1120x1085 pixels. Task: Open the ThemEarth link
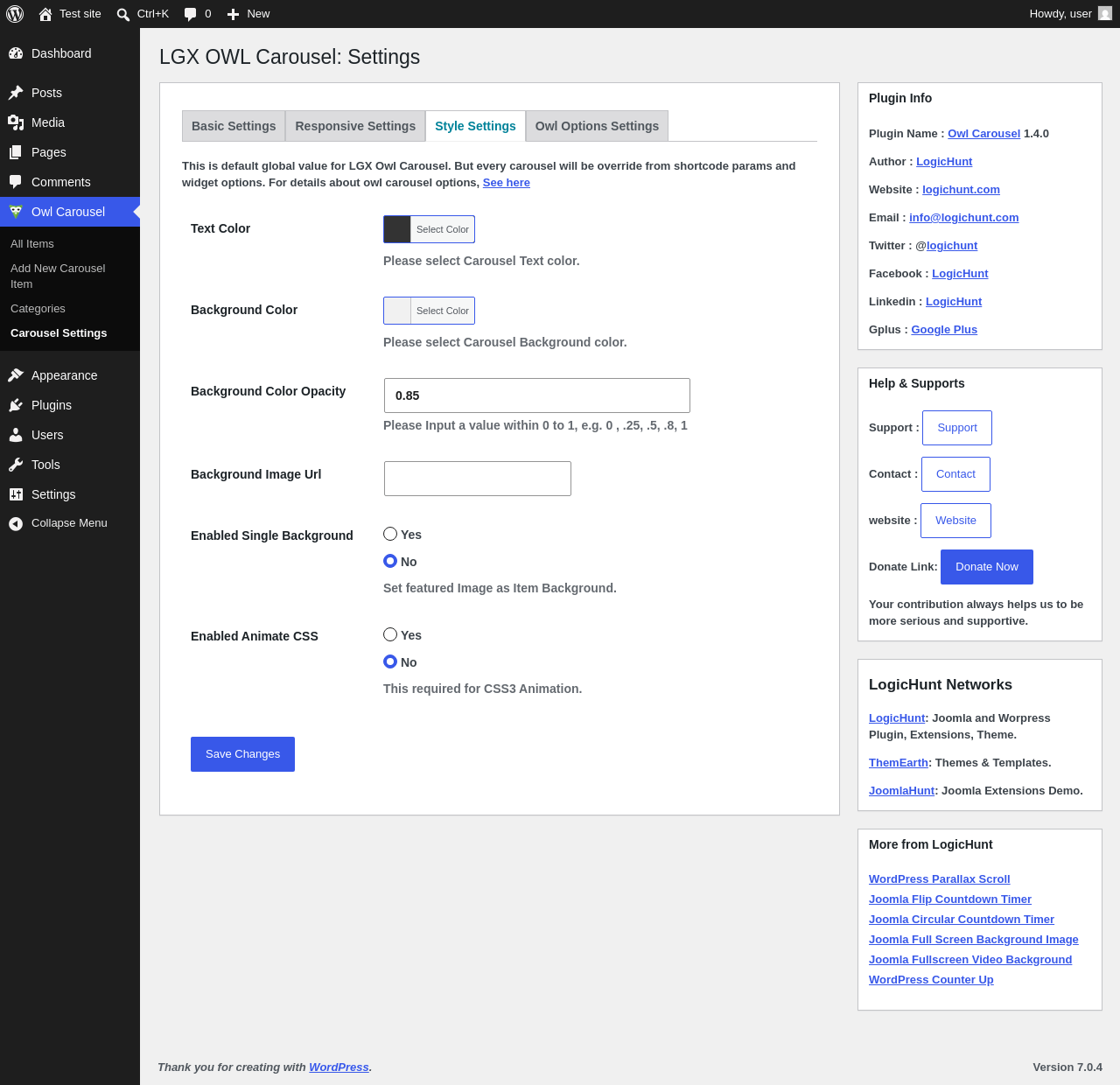pos(899,763)
